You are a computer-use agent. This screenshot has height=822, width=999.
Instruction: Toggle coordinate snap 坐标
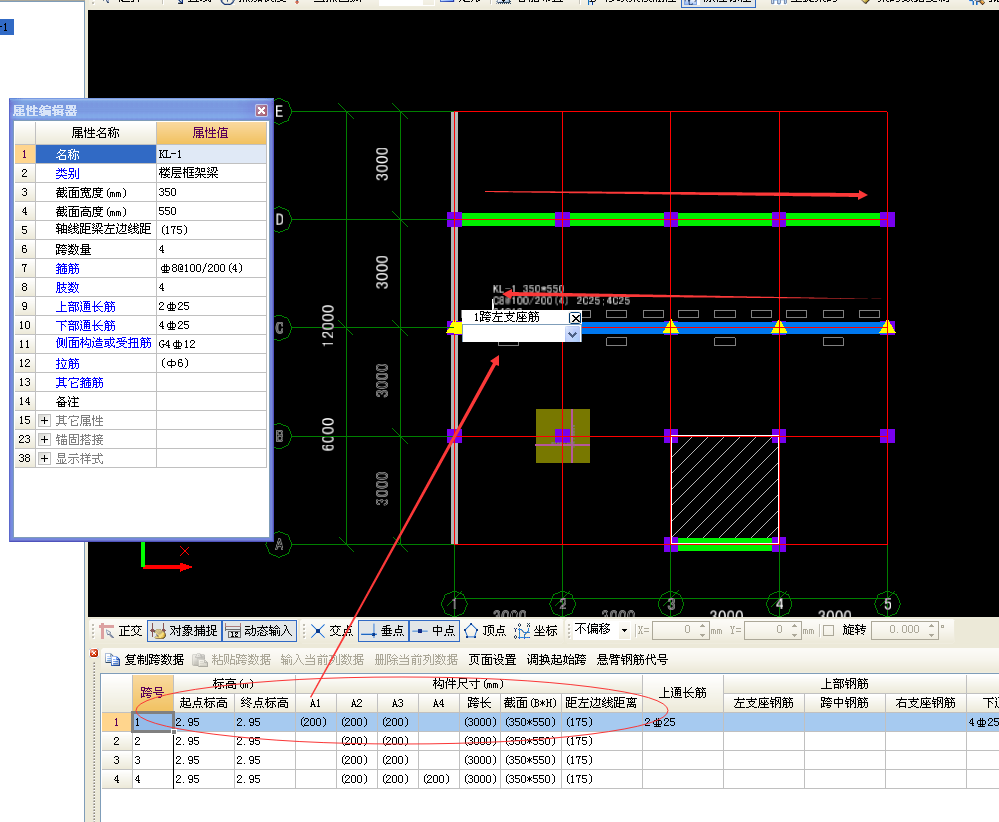coord(536,631)
